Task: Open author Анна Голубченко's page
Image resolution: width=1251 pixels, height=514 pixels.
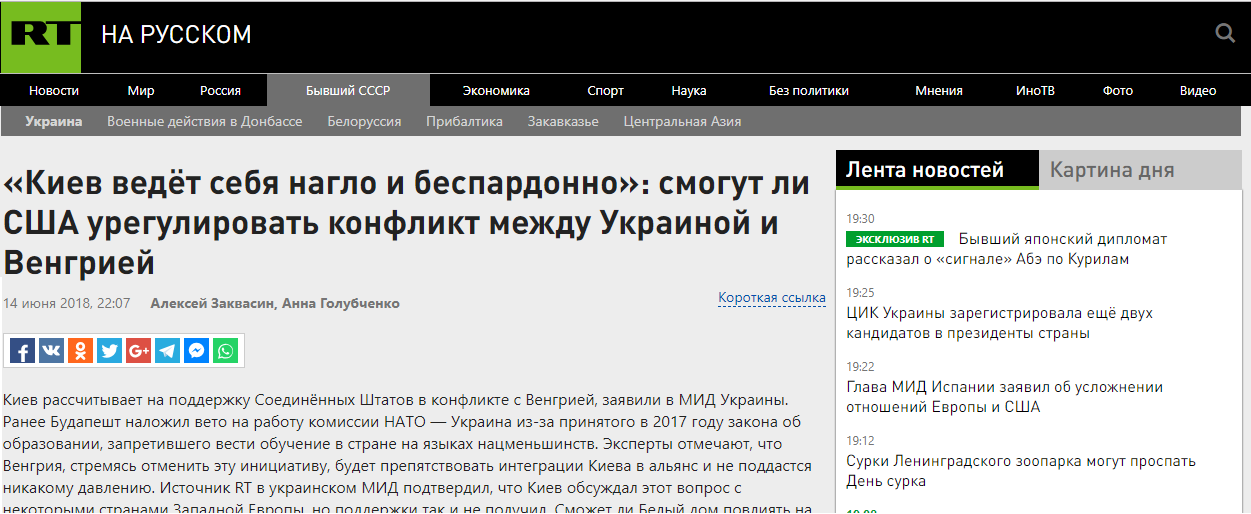Action: coord(341,303)
